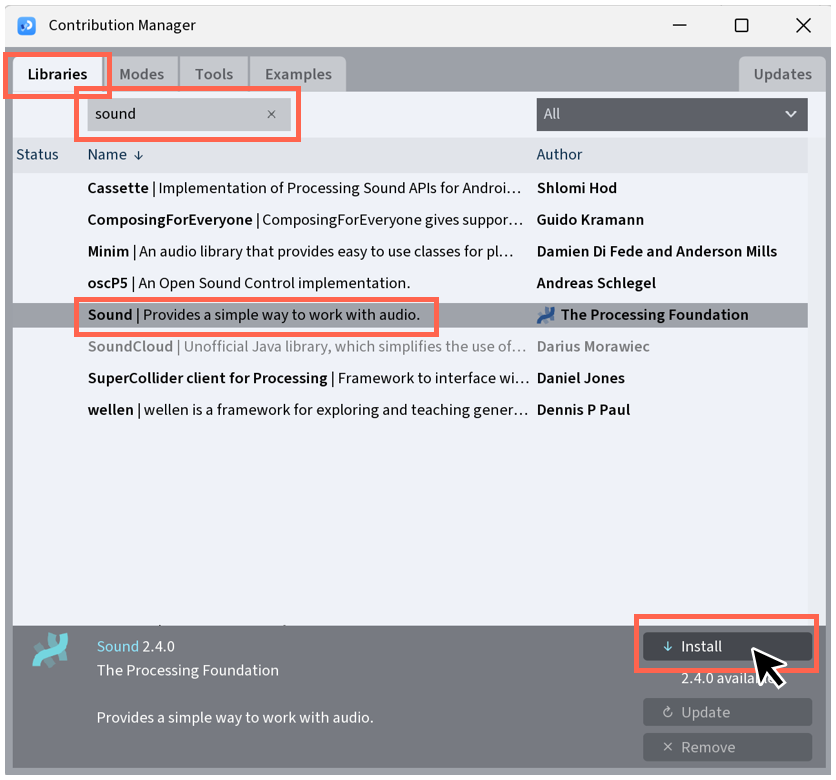Switch to the Tools tab
The image size is (836, 780).
click(x=214, y=74)
